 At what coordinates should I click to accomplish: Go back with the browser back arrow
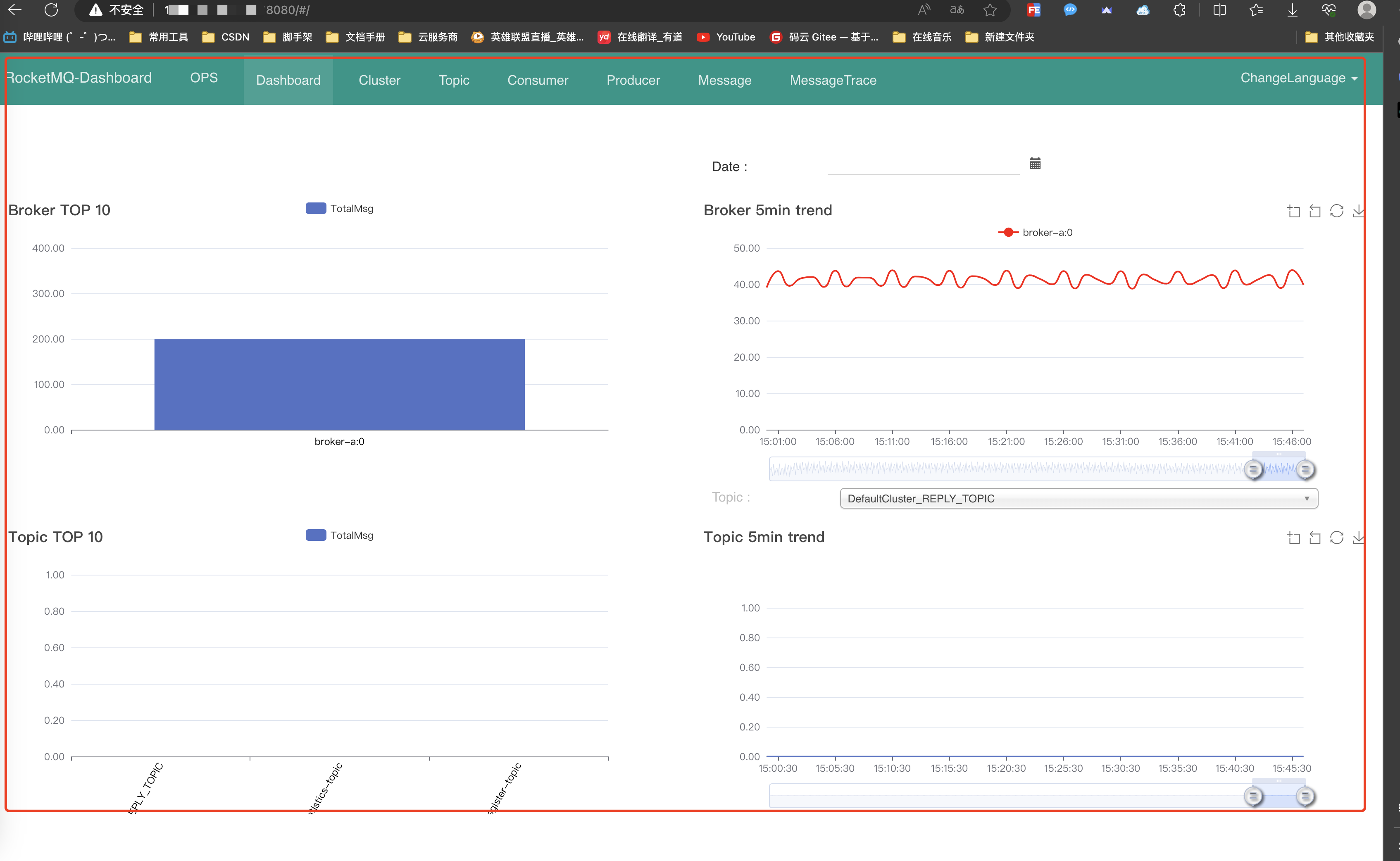click(15, 10)
